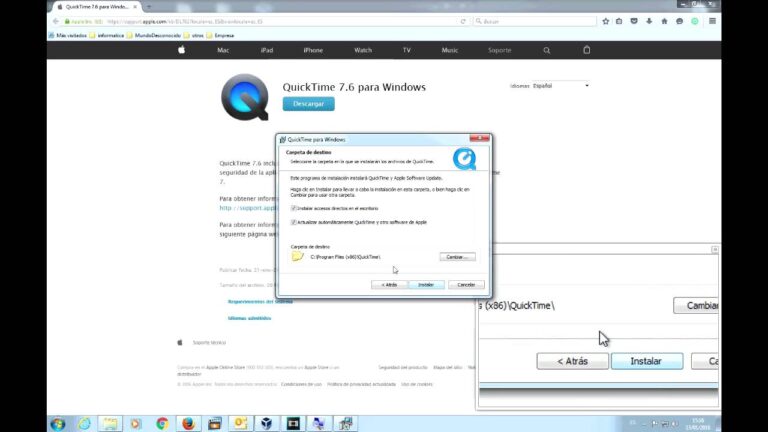Click the small Instalar button in the dialog
Viewport: 768px width, 432px height.
pyautogui.click(x=426, y=285)
